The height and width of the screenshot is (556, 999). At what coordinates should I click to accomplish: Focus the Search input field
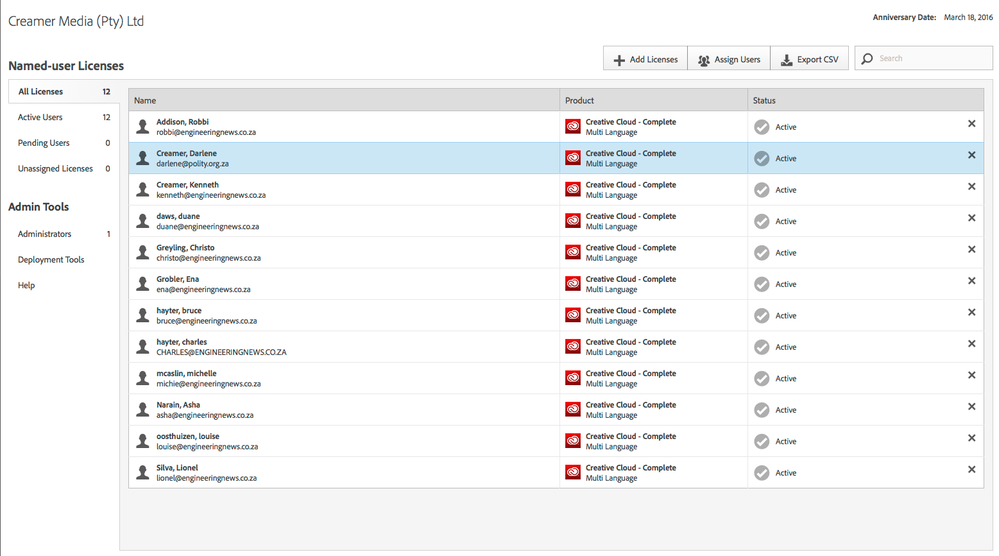(x=930, y=59)
